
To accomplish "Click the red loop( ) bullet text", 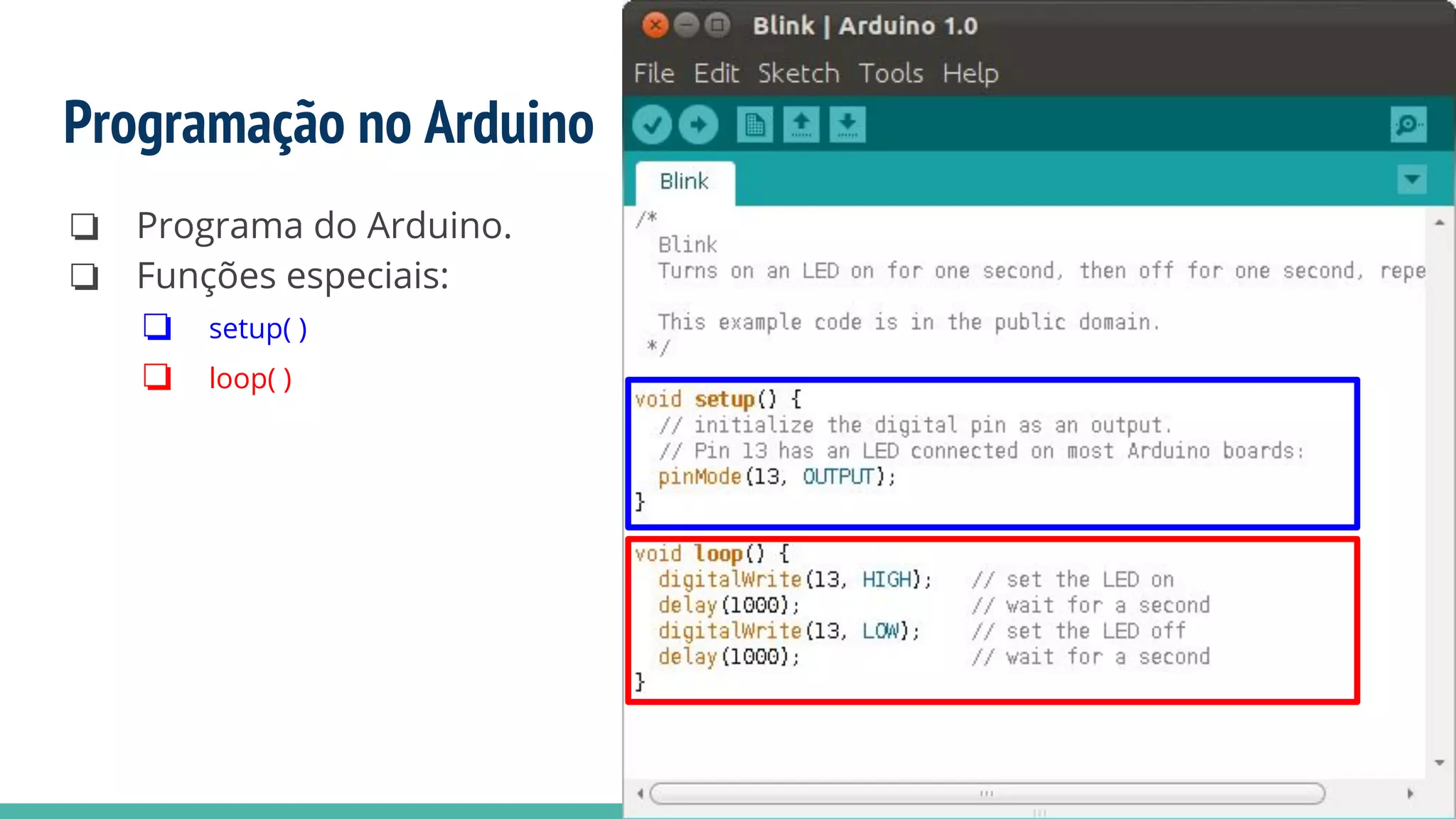I will pos(250,378).
